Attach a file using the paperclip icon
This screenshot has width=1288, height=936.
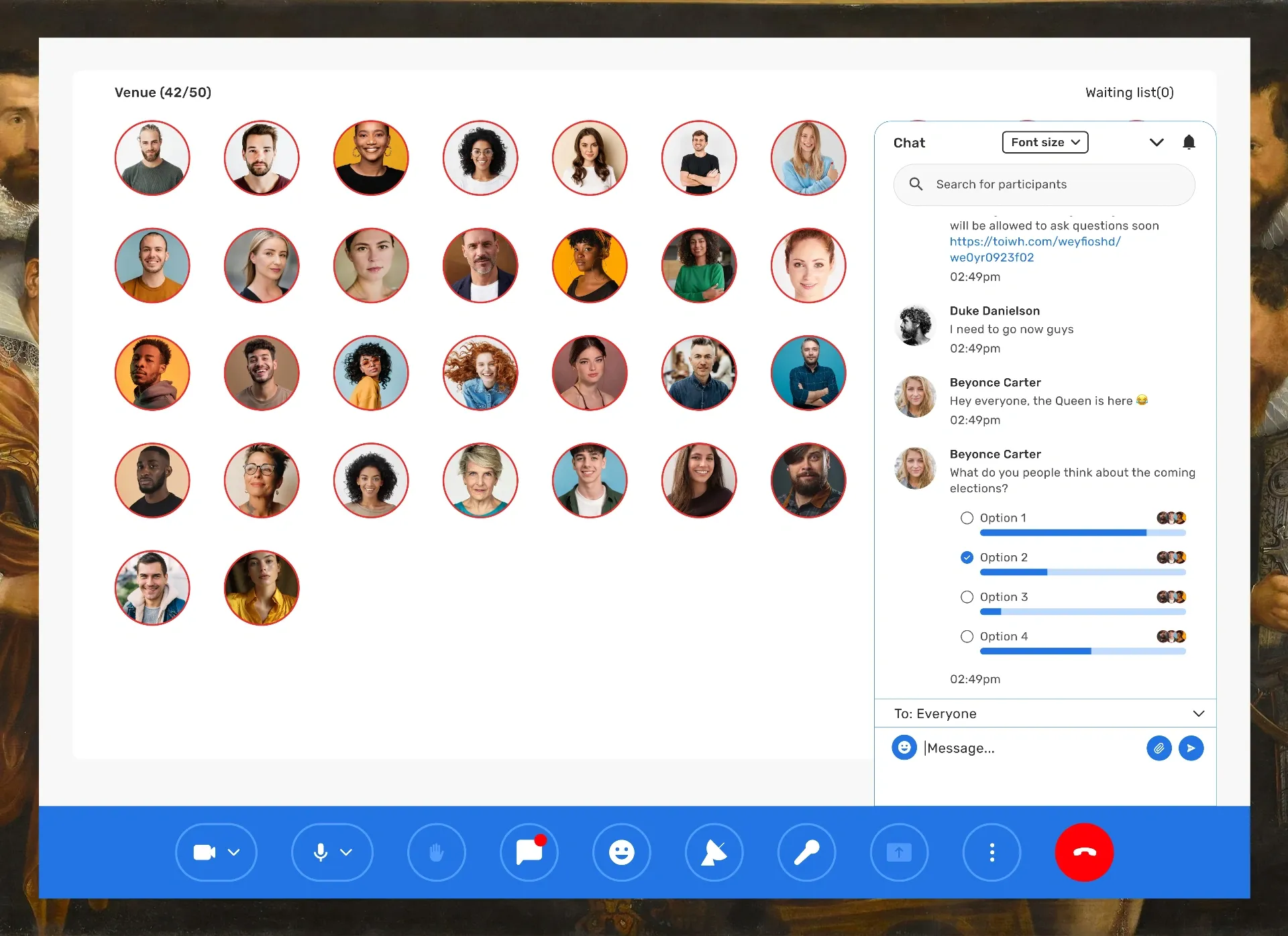1159,748
